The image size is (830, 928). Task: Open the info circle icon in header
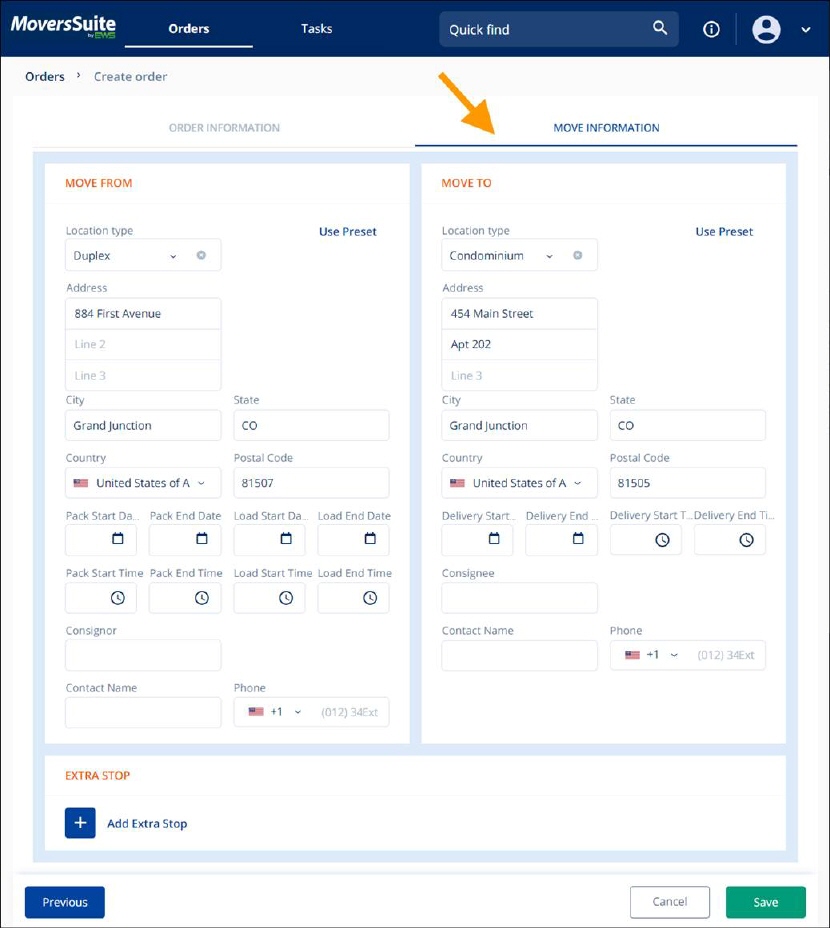pyautogui.click(x=712, y=29)
